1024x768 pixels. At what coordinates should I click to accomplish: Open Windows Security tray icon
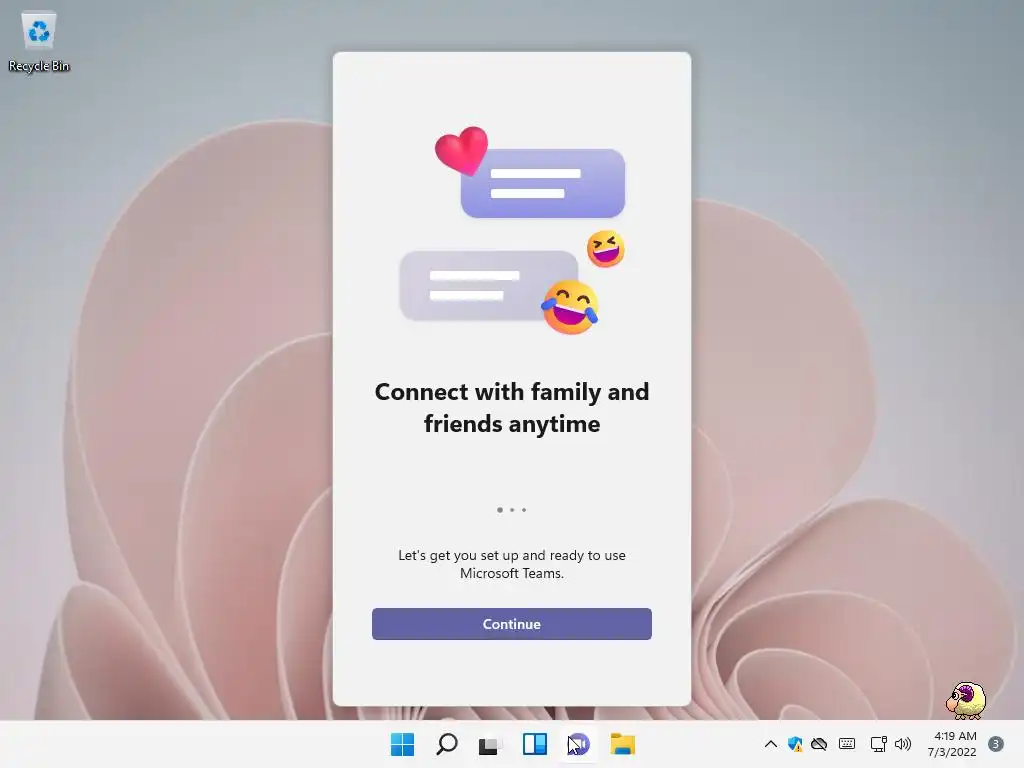click(795, 744)
